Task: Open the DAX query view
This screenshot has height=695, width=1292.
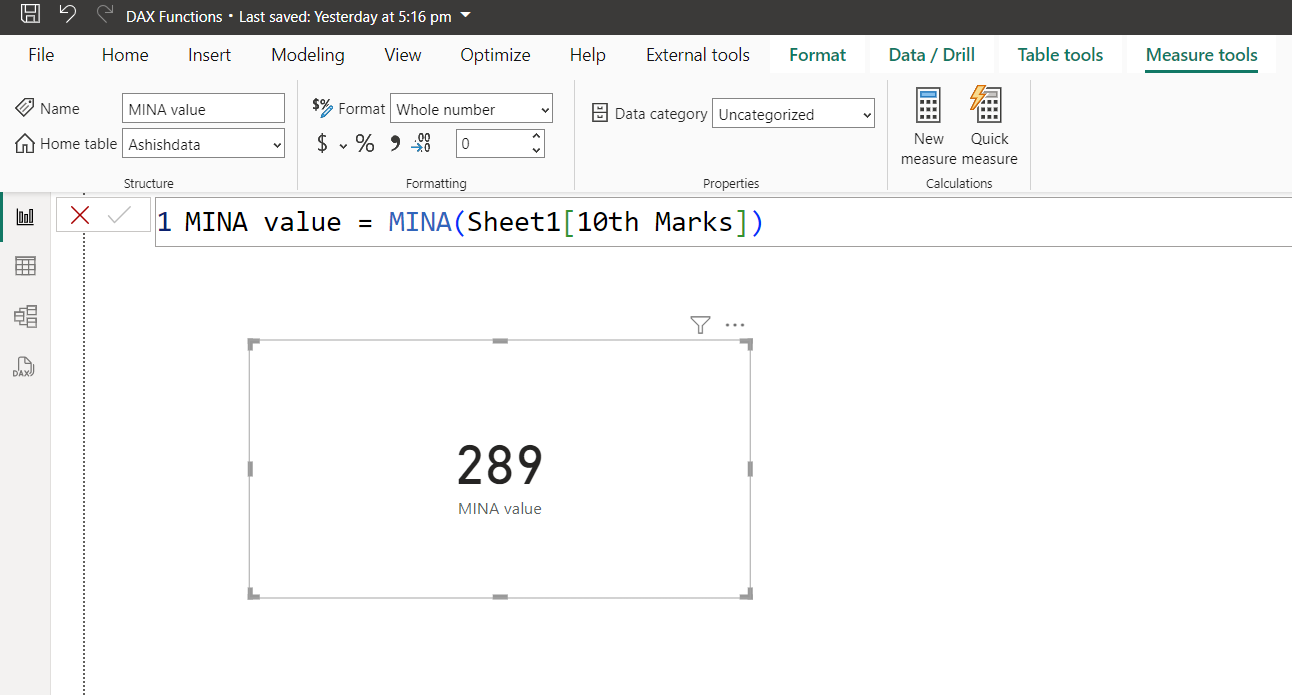Action: click(24, 367)
